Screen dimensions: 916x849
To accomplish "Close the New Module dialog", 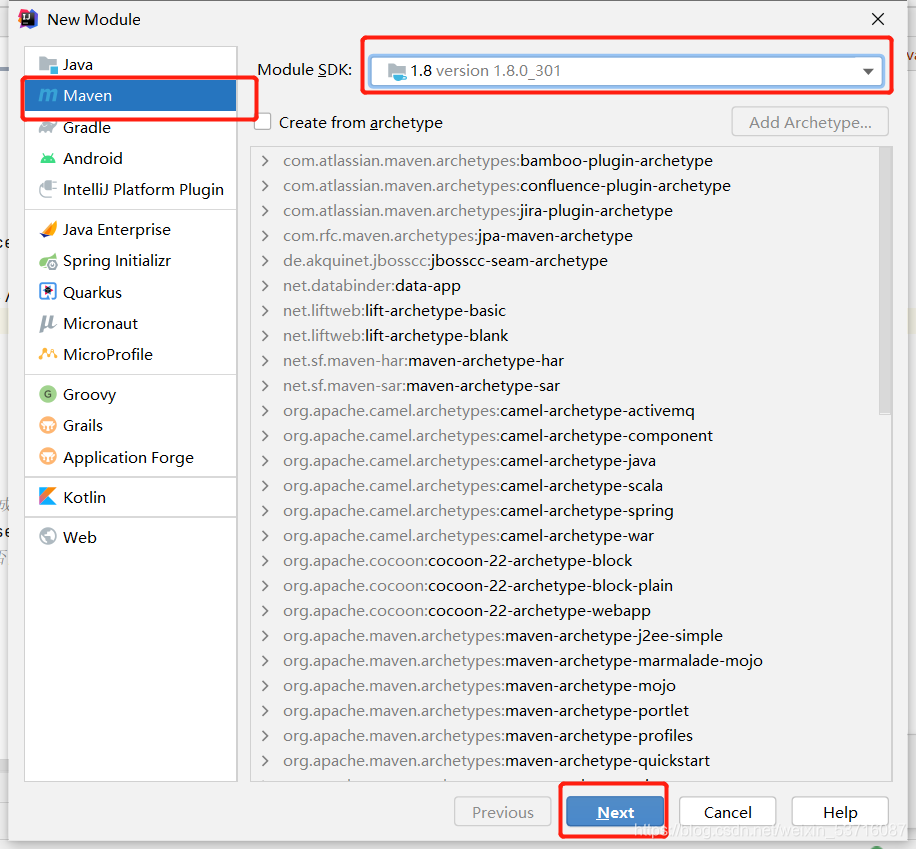I will point(877,19).
